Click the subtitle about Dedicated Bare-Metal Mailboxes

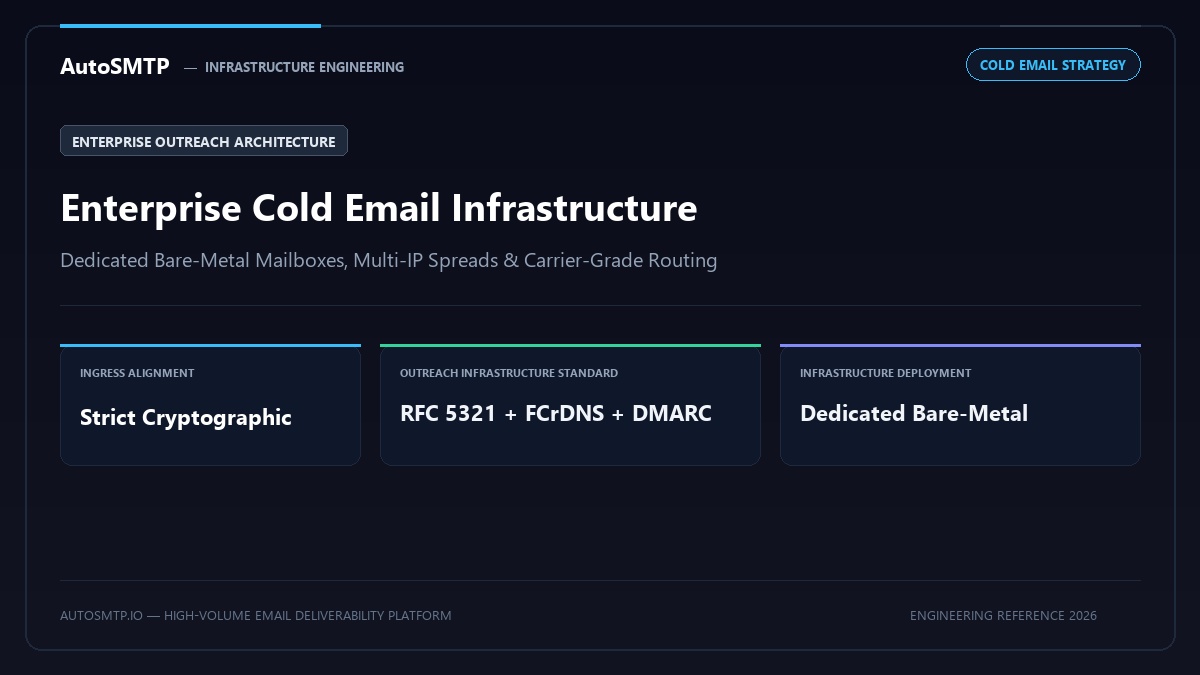(x=389, y=261)
